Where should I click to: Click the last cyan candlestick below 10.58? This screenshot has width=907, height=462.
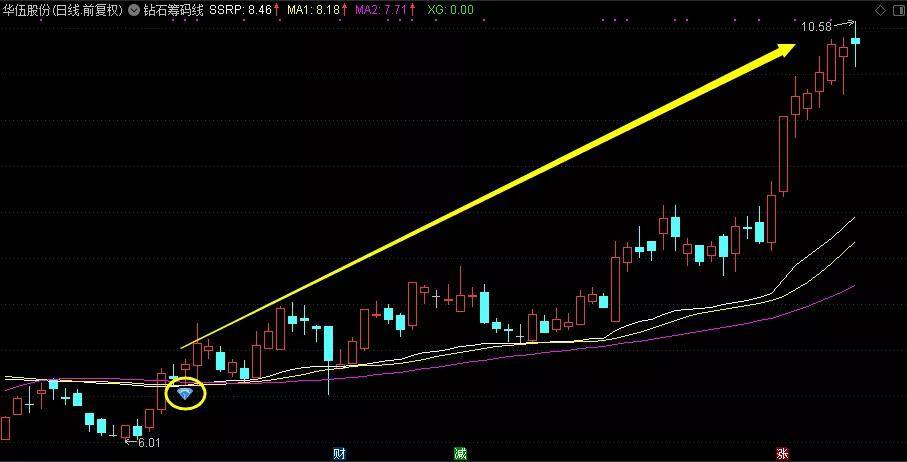[856, 40]
